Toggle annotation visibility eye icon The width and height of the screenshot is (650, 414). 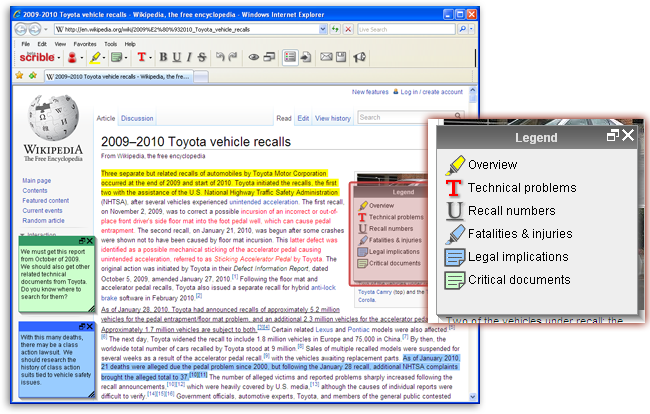(254, 57)
